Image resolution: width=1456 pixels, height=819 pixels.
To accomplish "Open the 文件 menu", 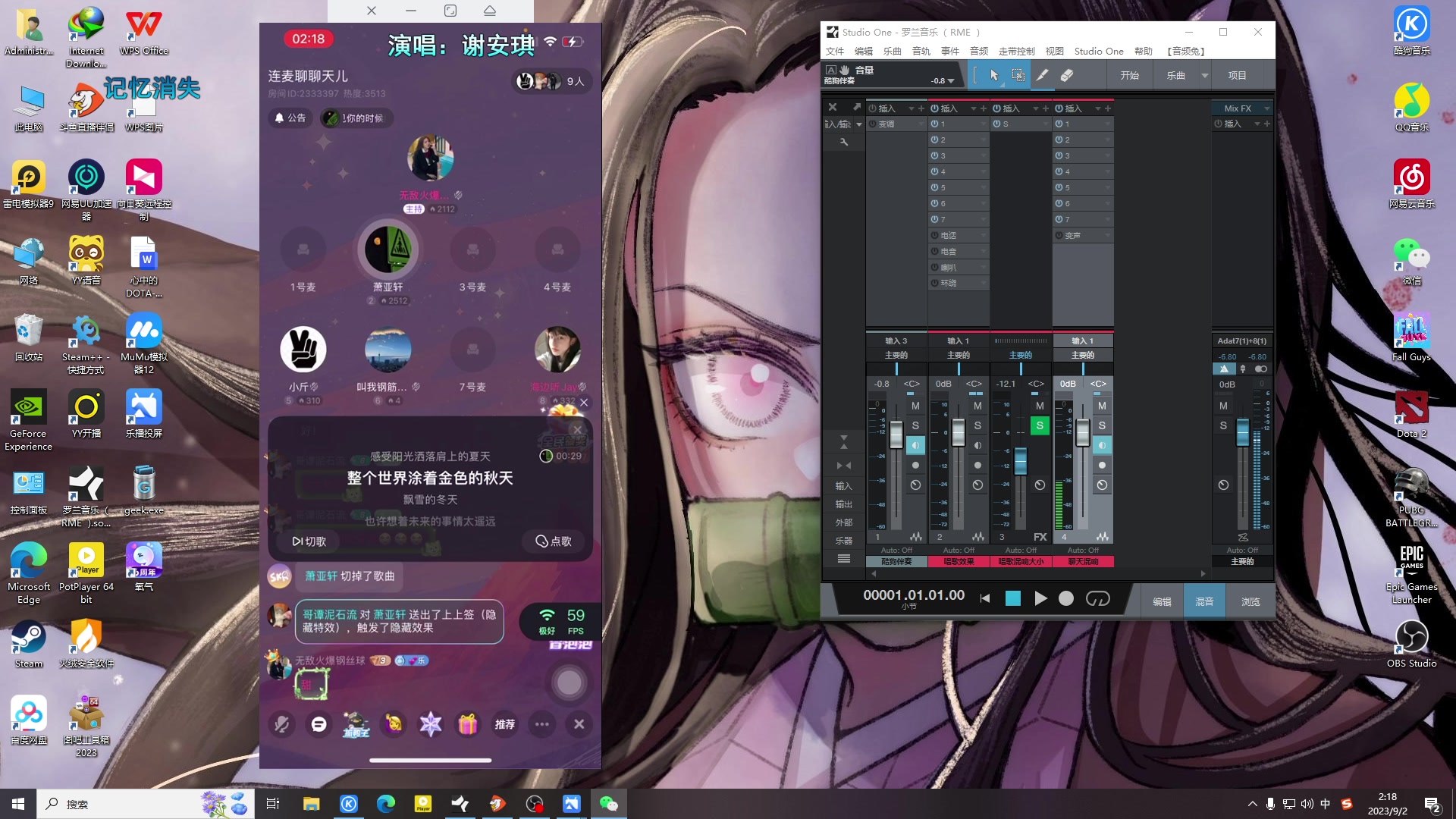I will click(x=835, y=52).
